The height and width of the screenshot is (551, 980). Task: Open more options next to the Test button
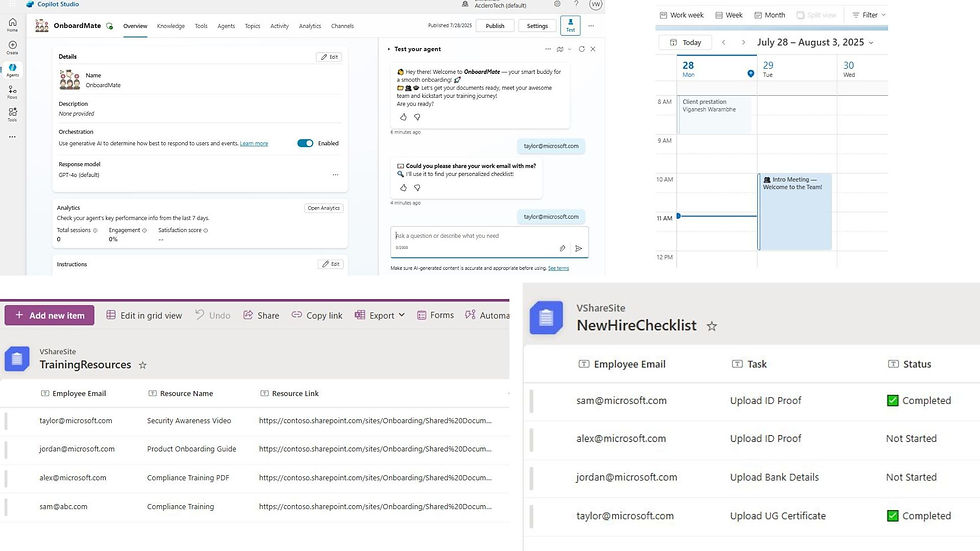(x=591, y=26)
